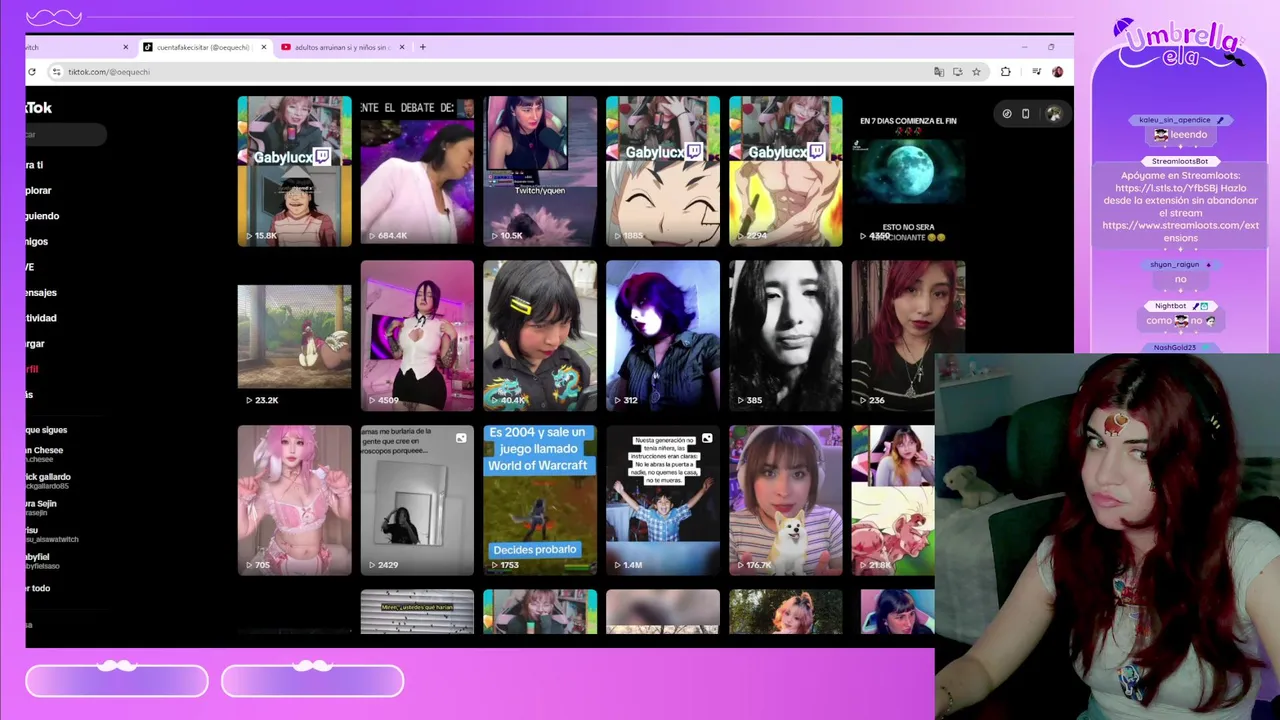This screenshot has width=1280, height=720.
Task: Close the first Twitch tab
Action: 125,47
